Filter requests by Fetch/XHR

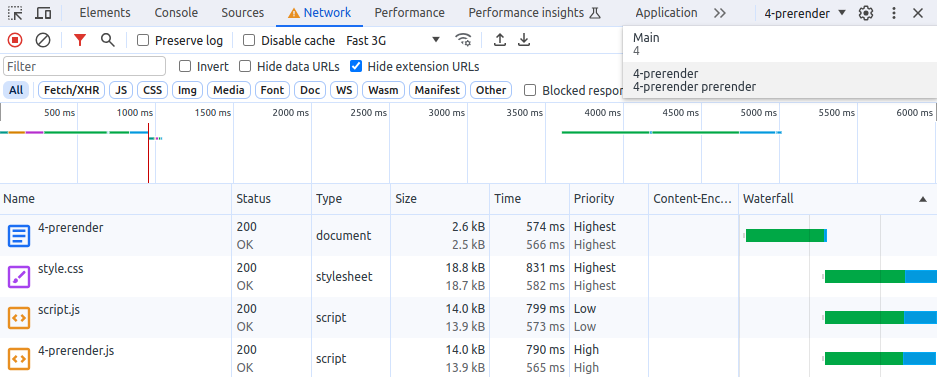tap(72, 90)
